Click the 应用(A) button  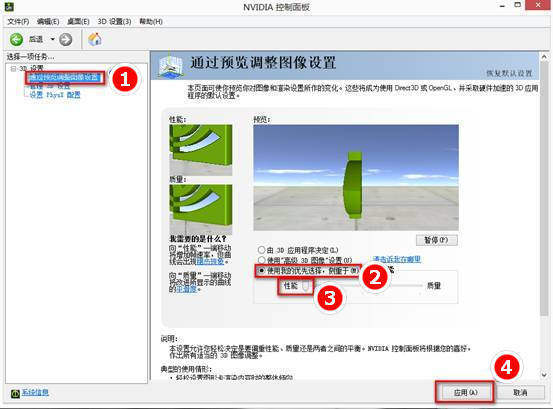tap(465, 392)
